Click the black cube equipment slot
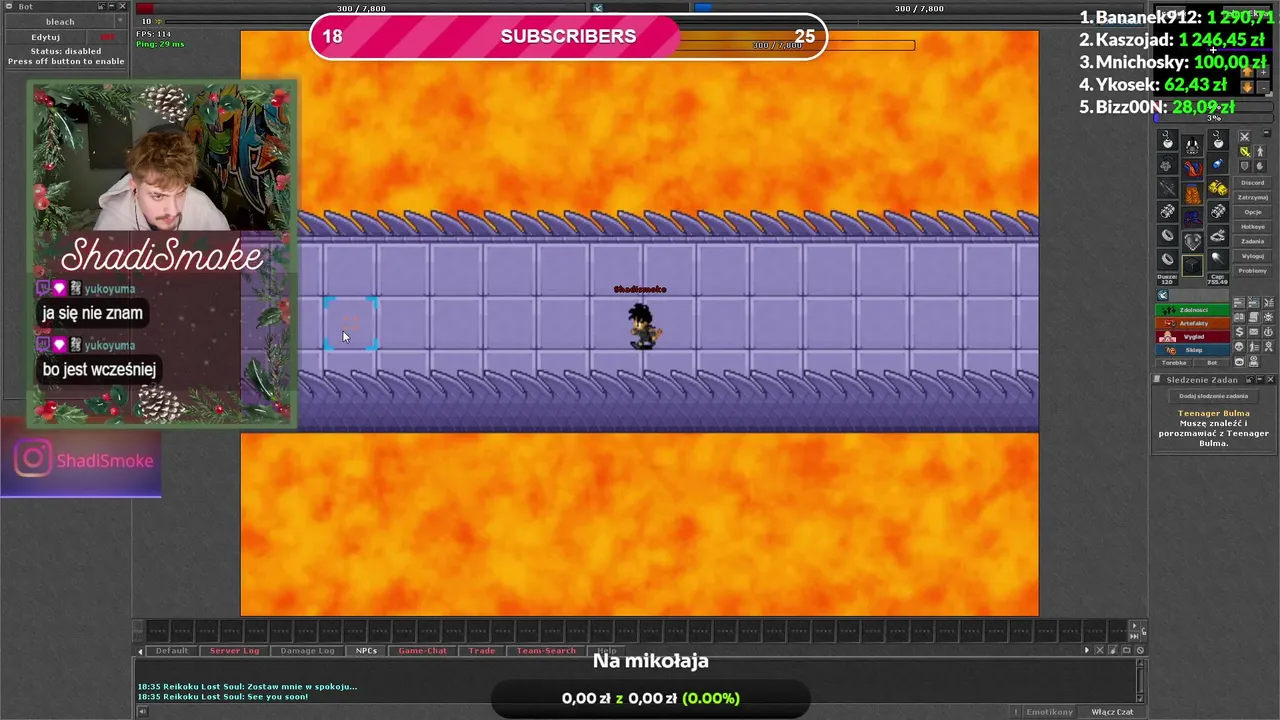1280x720 pixels. [x=1192, y=266]
